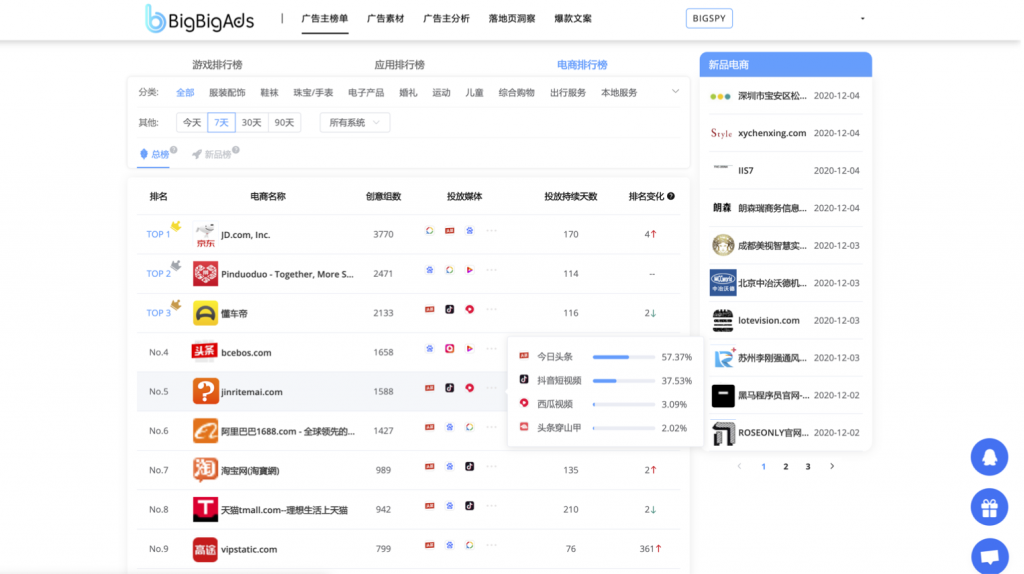Switch to 总榜 tab

pyautogui.click(x=154, y=154)
